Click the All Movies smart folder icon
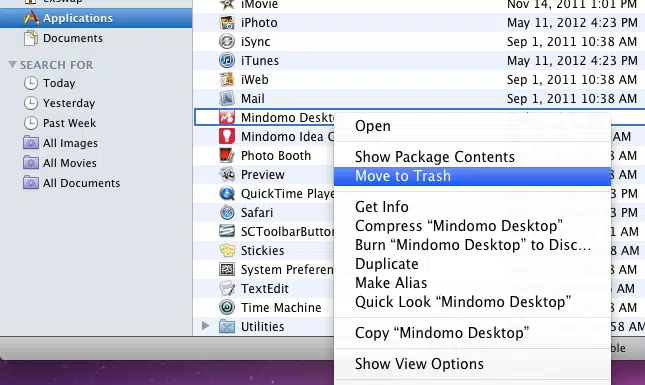Screen dimensions: 645x385 [x=31, y=163]
